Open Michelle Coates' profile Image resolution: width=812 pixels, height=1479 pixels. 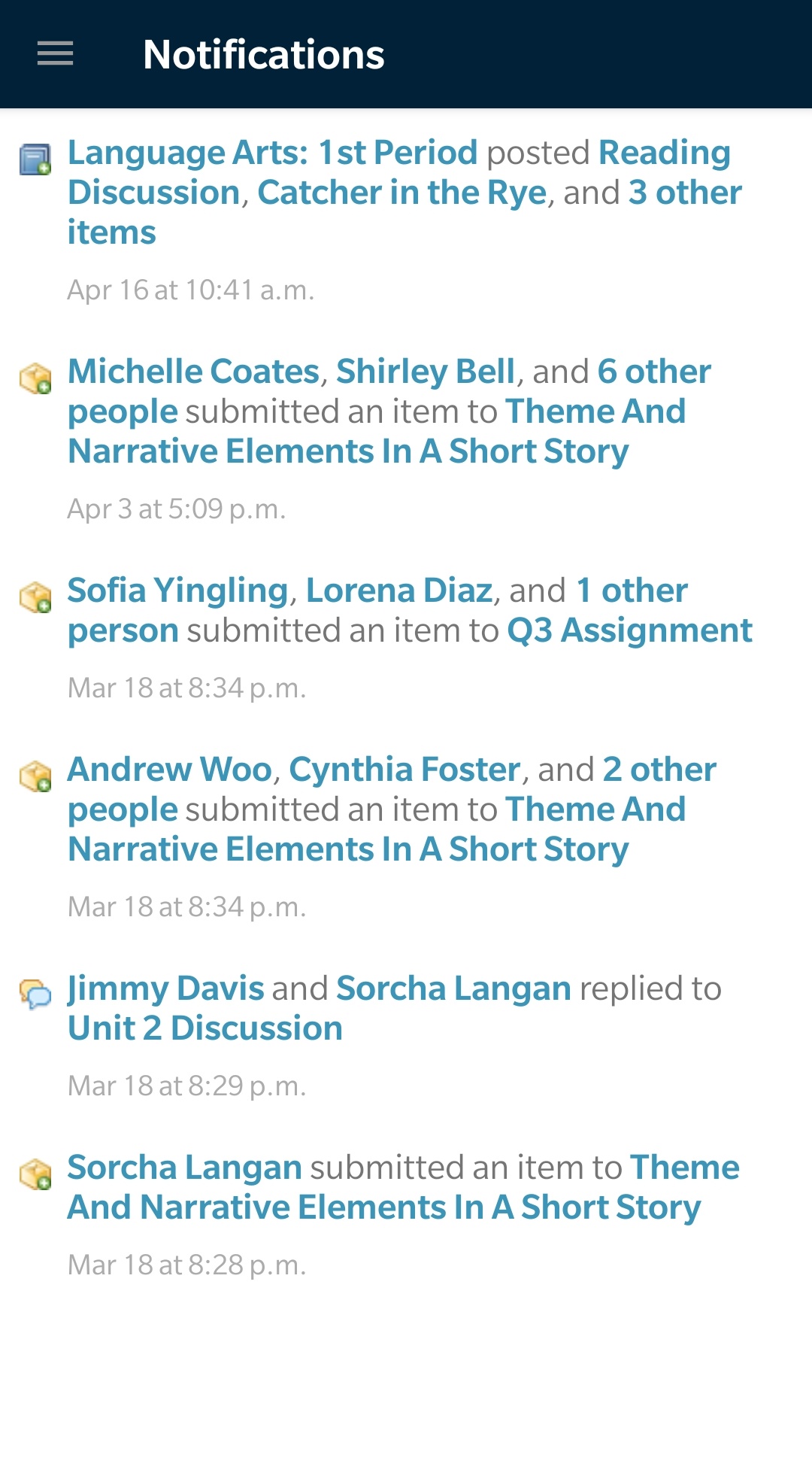(194, 372)
